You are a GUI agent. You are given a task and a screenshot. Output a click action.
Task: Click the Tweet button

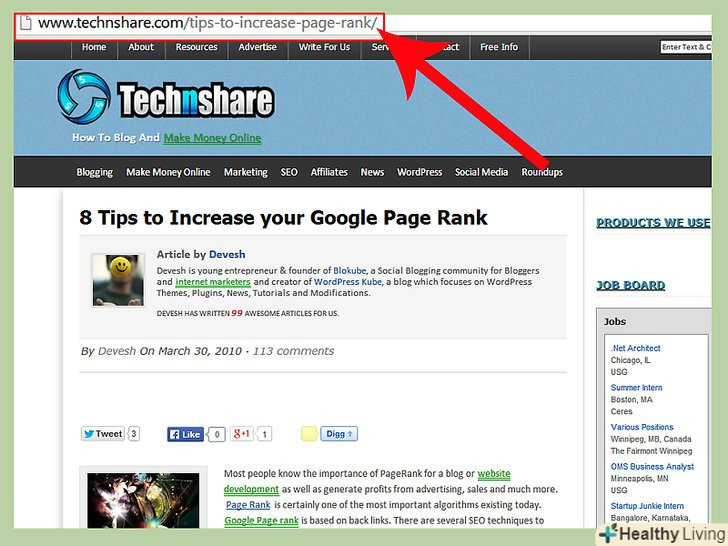point(103,434)
